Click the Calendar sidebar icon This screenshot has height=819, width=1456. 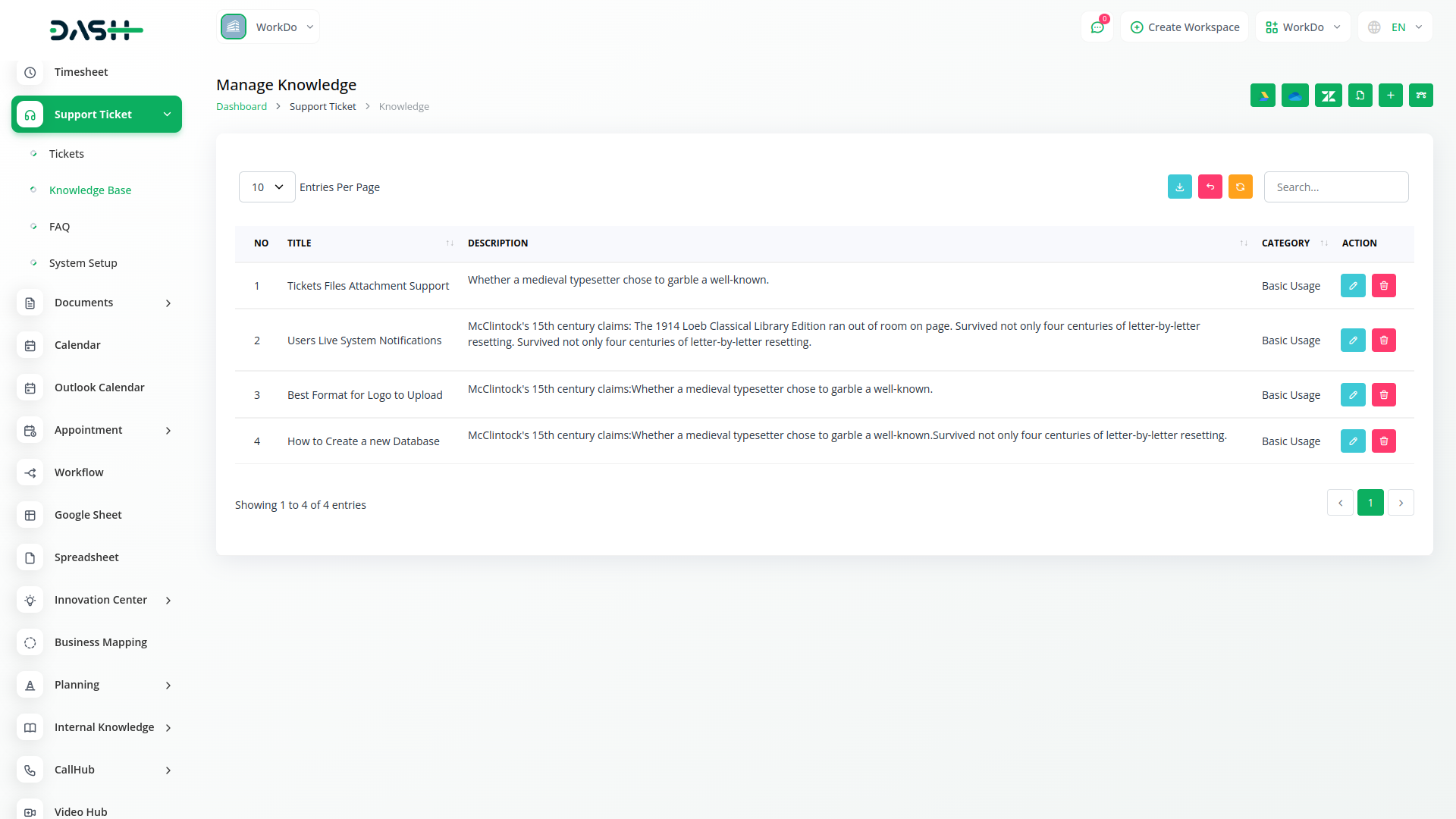coord(30,345)
